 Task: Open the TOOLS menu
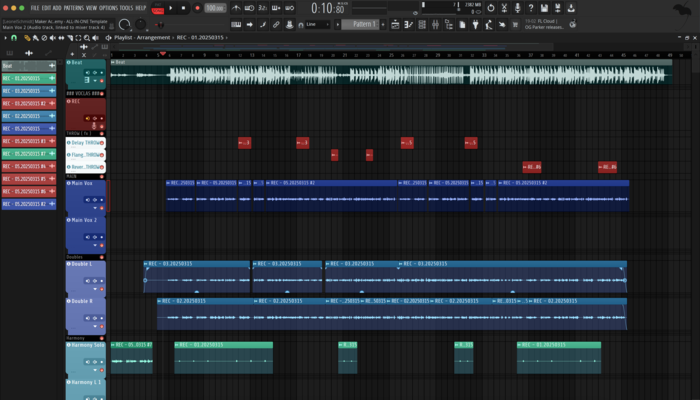[x=126, y=8]
